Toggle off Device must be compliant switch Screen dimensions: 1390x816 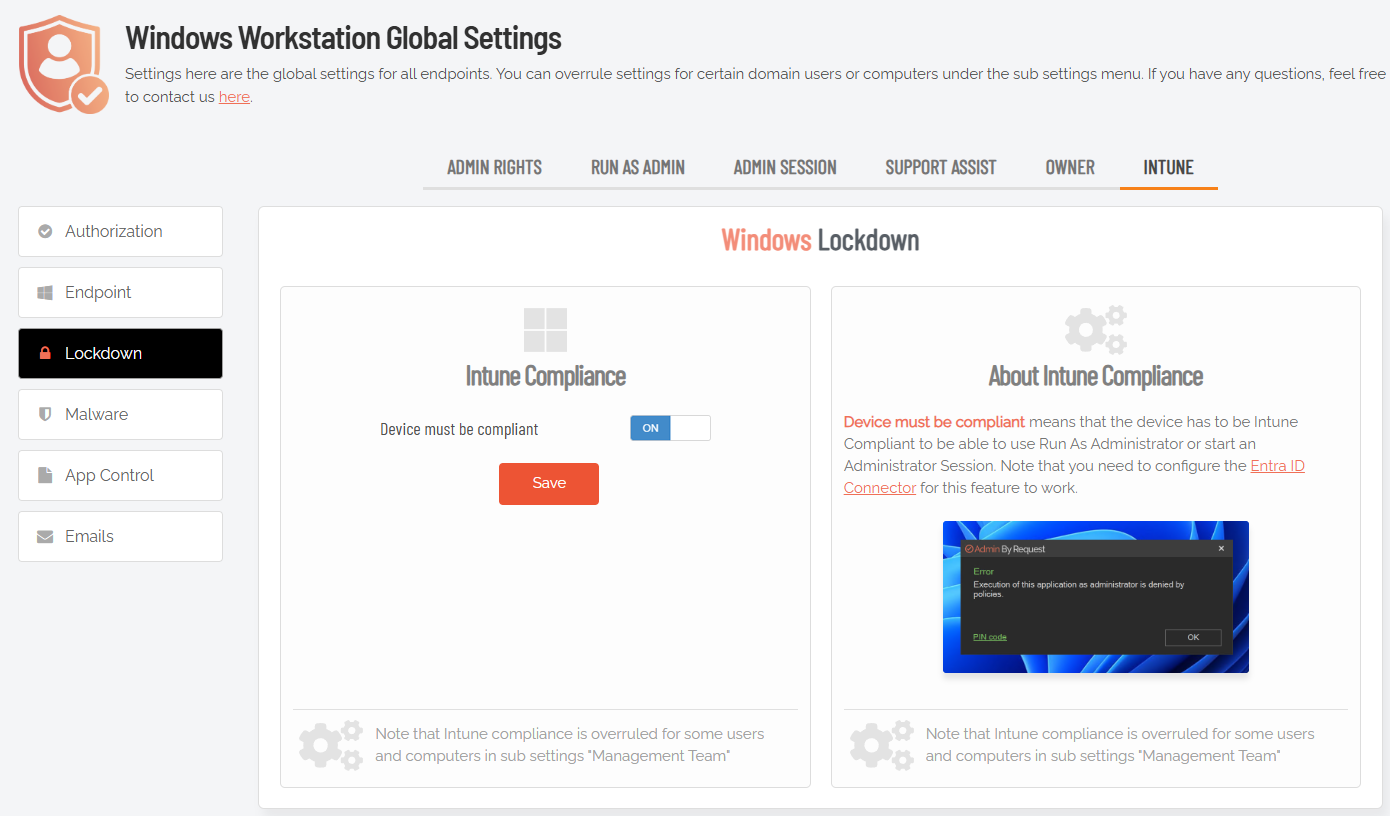[670, 428]
